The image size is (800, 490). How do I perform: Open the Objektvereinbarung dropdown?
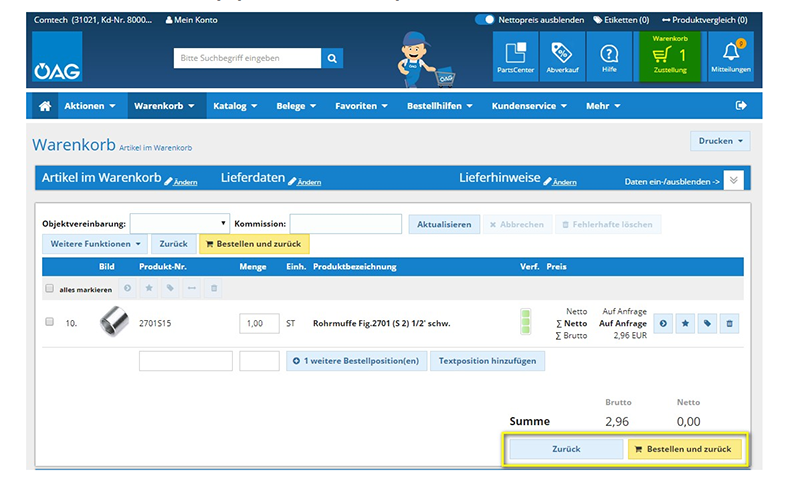click(x=180, y=224)
